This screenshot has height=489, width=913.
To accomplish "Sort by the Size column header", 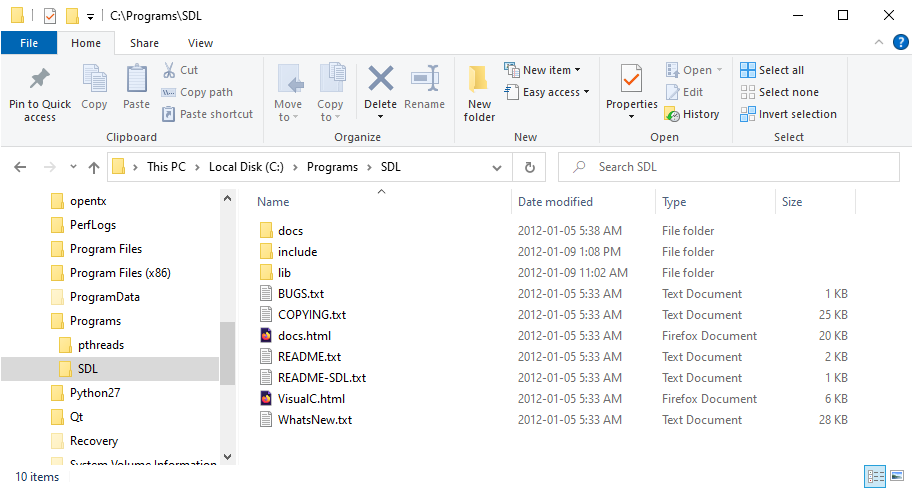I will coord(792,202).
